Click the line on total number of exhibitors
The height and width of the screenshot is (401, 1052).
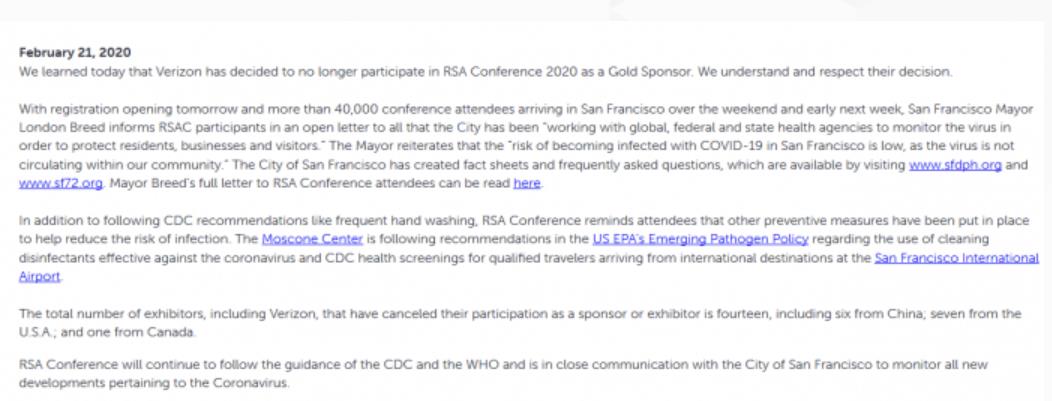520,313
